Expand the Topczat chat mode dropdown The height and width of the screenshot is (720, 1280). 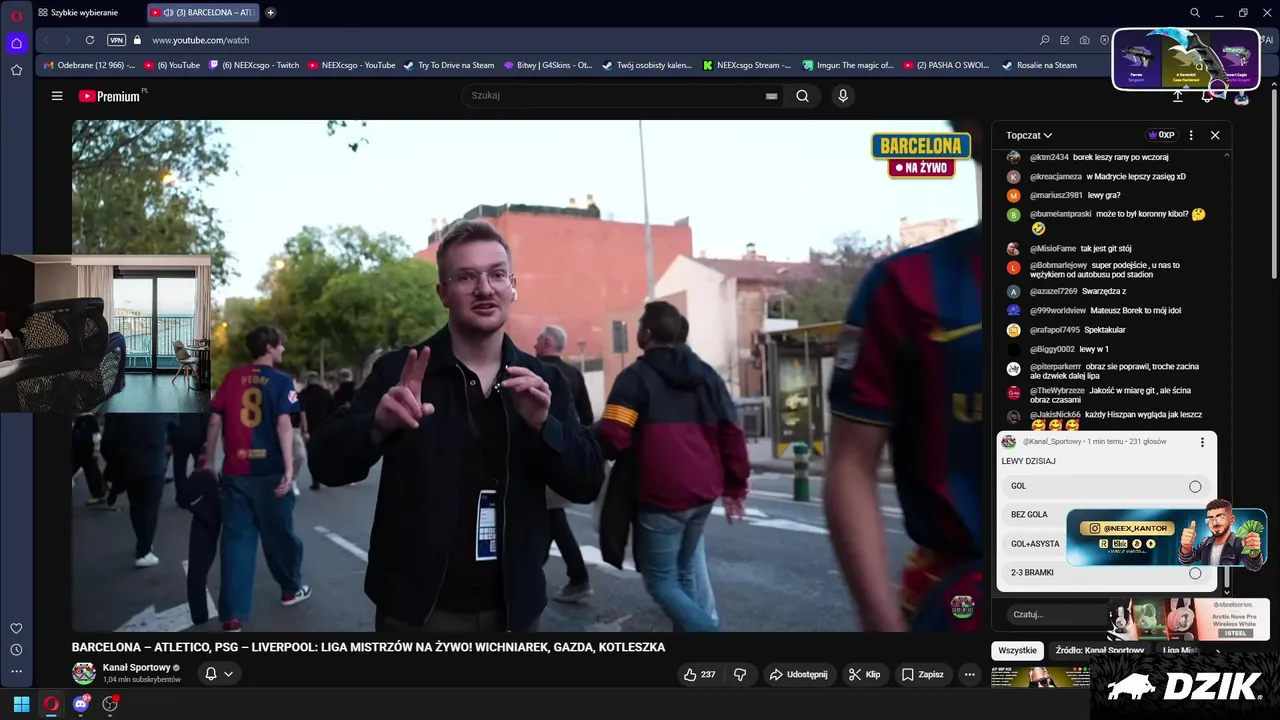coord(1029,135)
